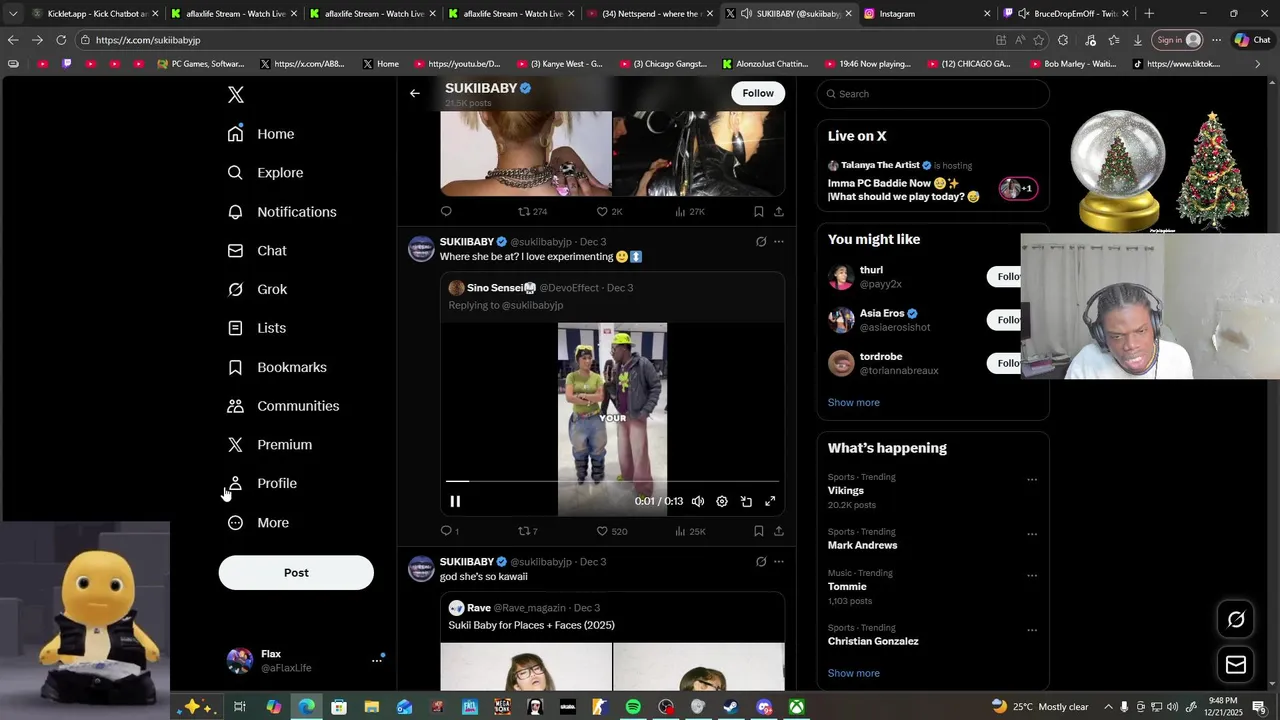
Task: Bookmark the top image post
Action: tap(759, 211)
